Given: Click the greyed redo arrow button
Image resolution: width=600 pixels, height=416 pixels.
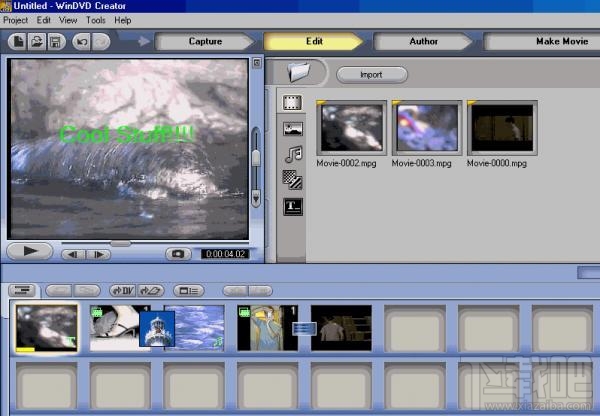Looking at the screenshot, I should (101, 41).
